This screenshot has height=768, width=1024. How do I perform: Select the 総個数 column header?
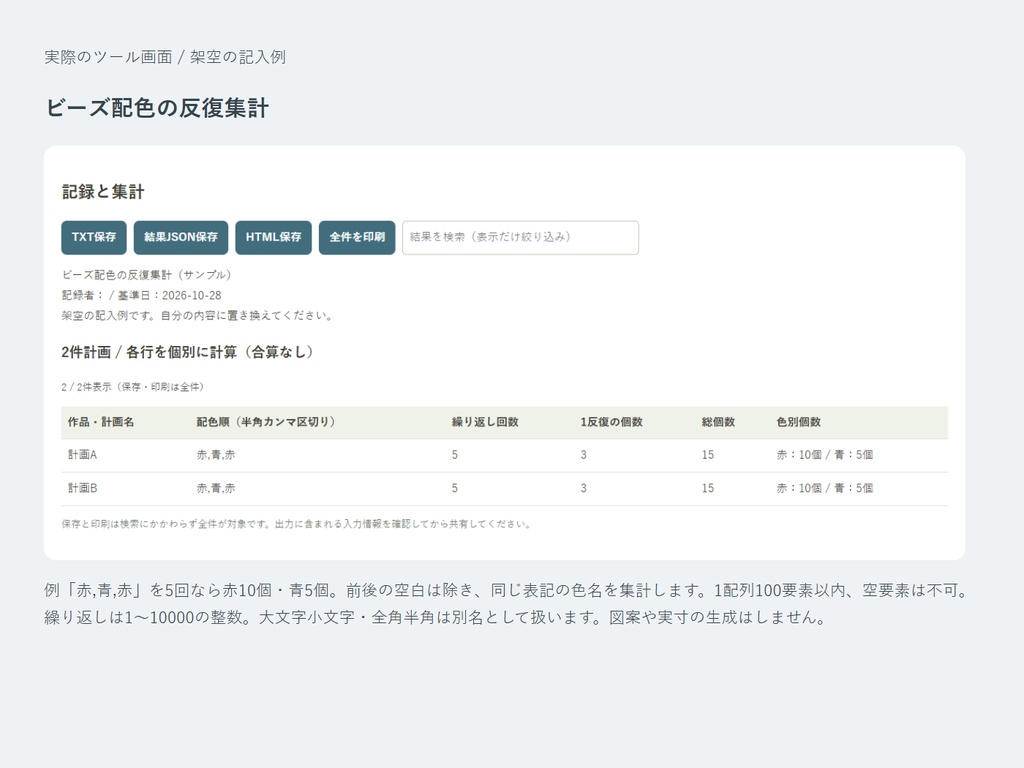click(x=718, y=422)
